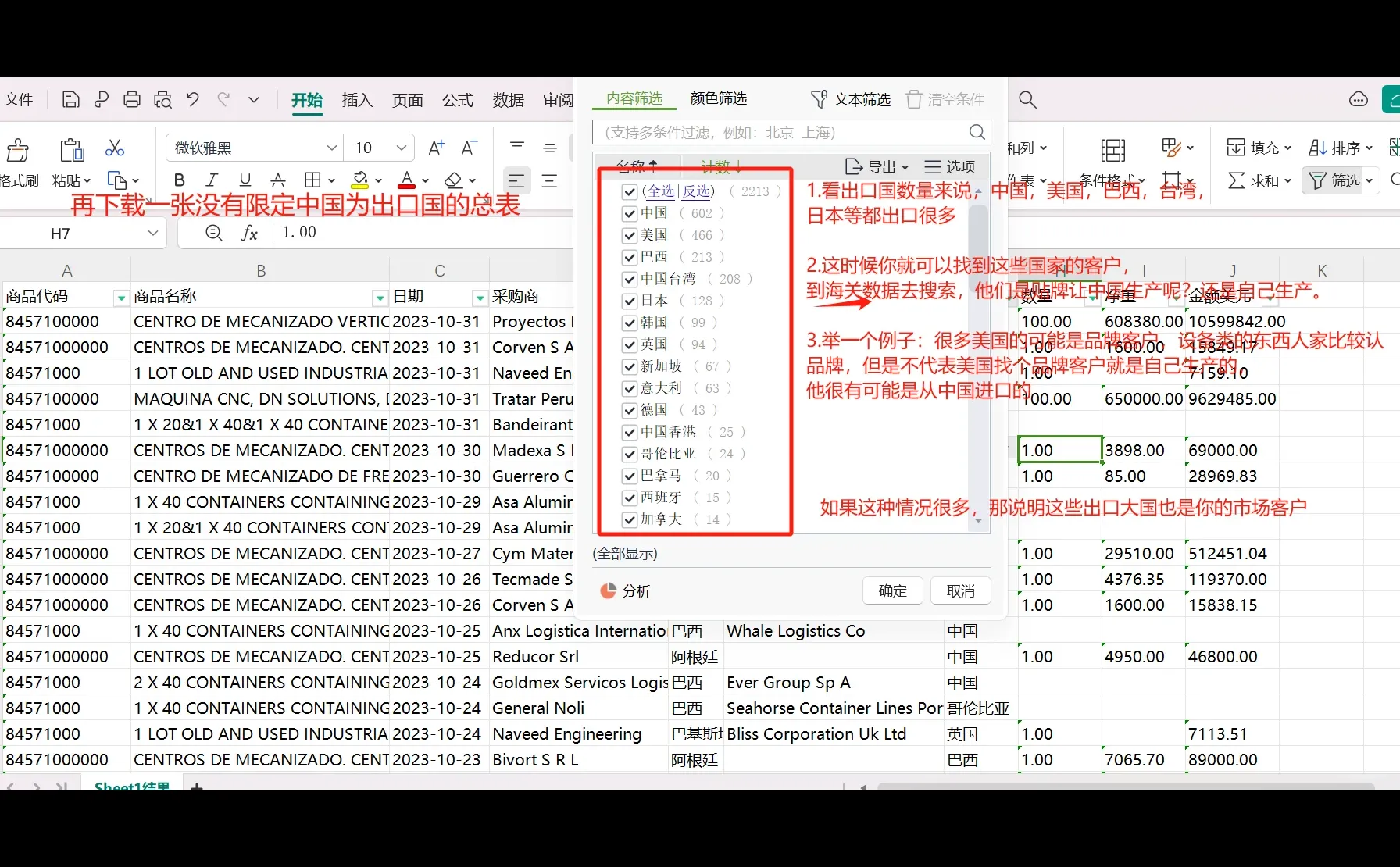1400x867 pixels.
Task: Apply Bold formatting
Action: coord(179,180)
